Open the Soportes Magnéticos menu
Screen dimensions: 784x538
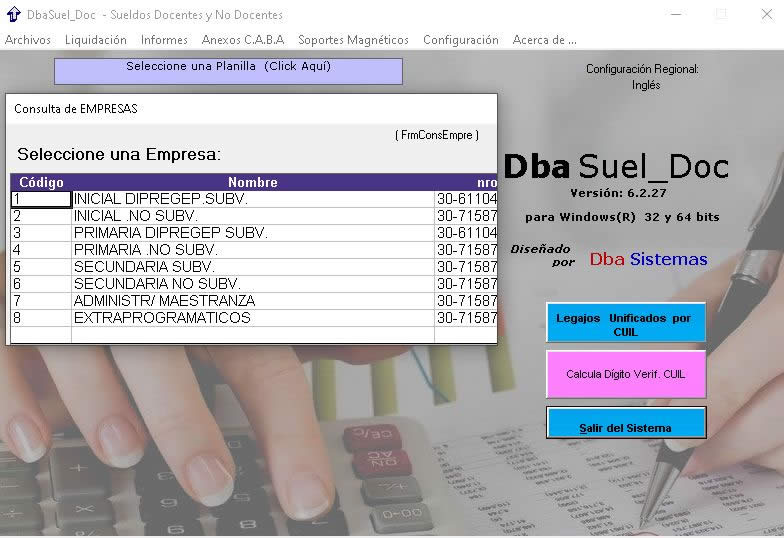pyautogui.click(x=353, y=40)
